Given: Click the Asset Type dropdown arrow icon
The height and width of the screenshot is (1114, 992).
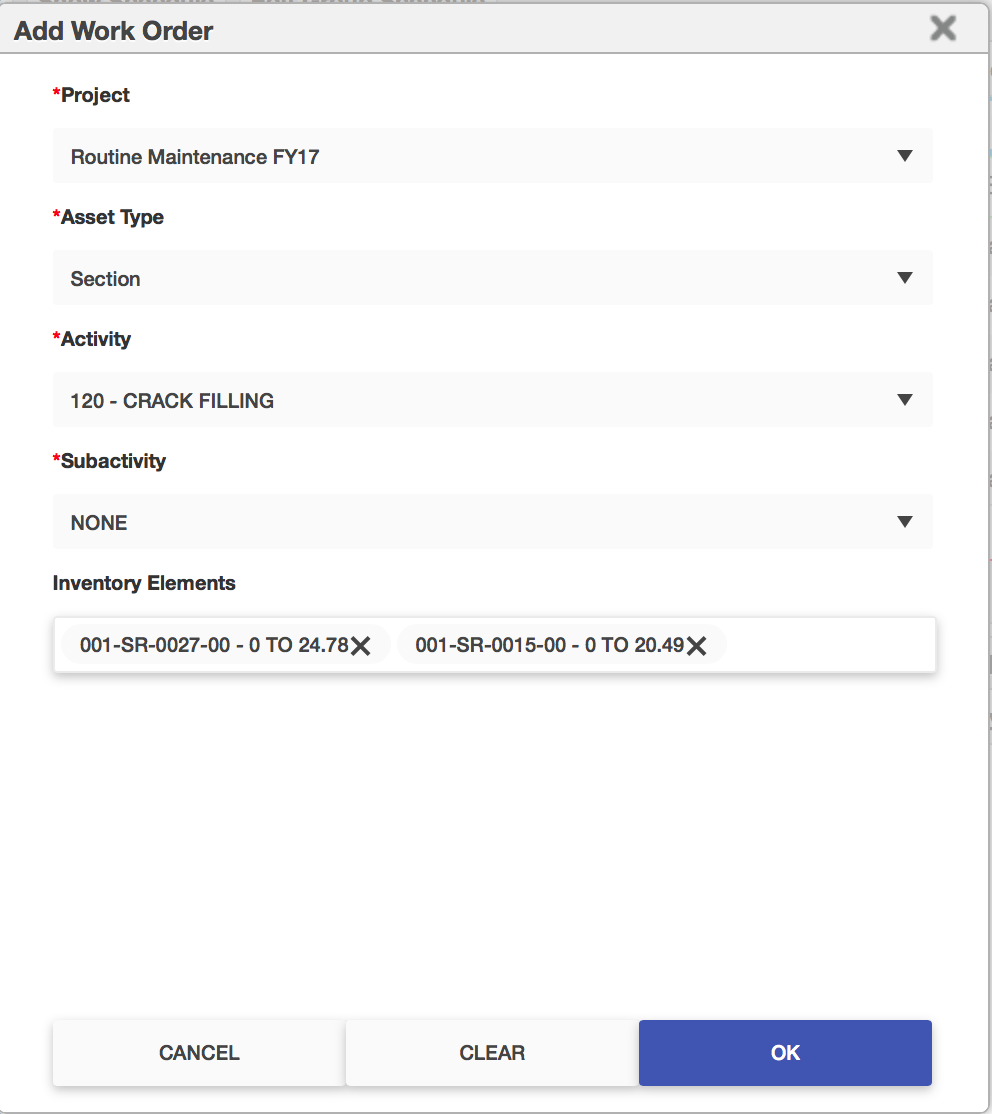Looking at the screenshot, I should (x=905, y=278).
